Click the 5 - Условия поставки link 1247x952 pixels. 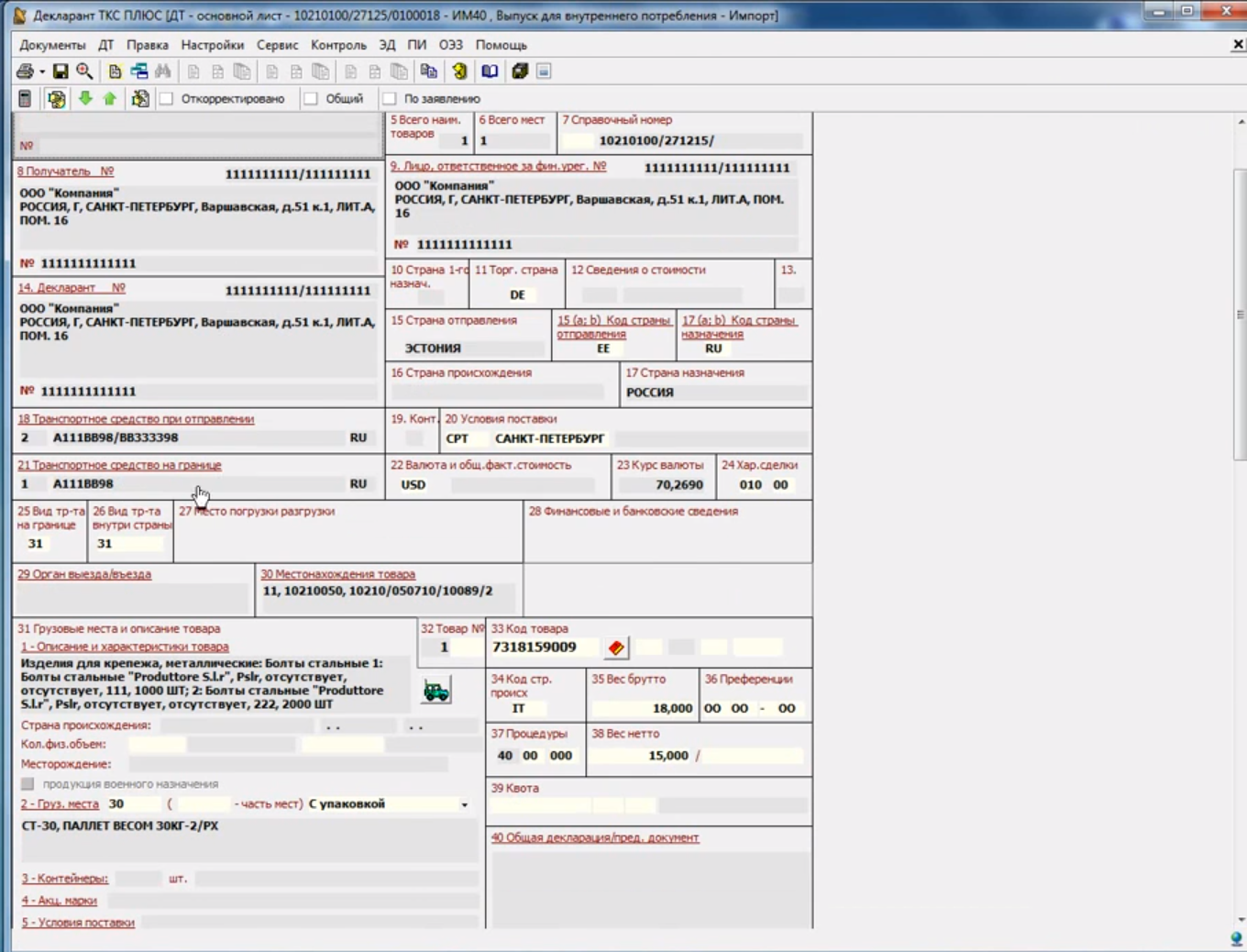tap(78, 923)
